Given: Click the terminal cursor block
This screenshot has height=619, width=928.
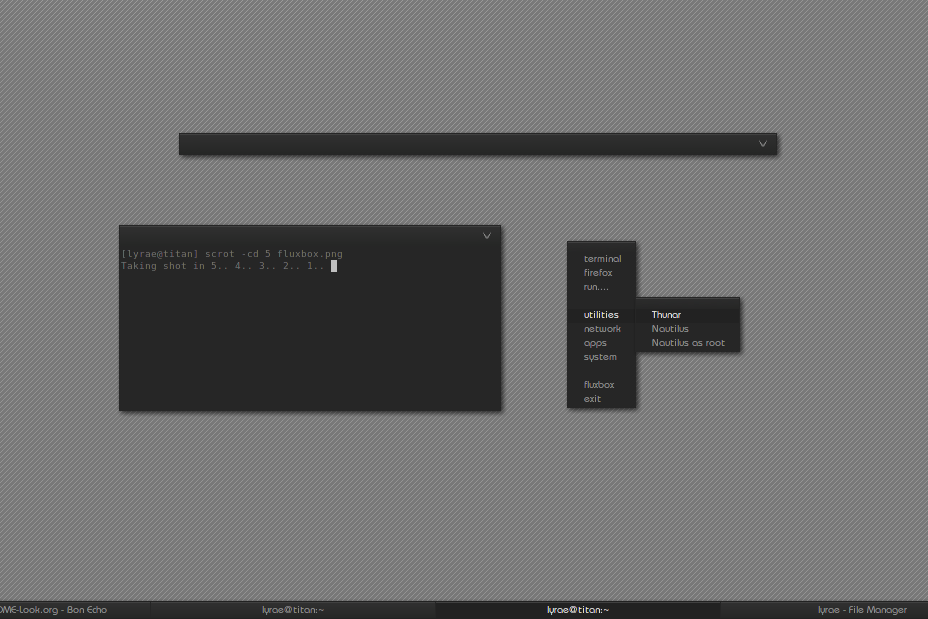Looking at the screenshot, I should pyautogui.click(x=334, y=266).
